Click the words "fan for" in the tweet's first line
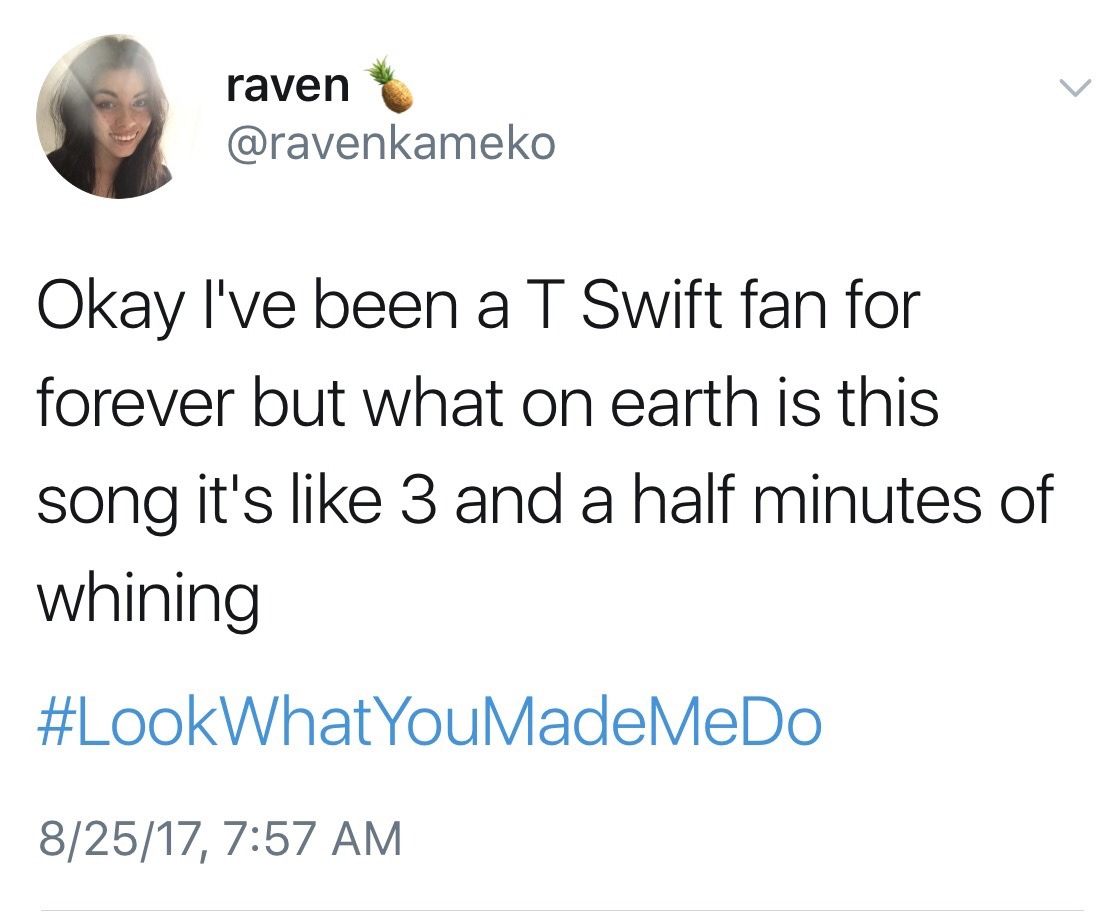Image resolution: width=1105 pixels, height=913 pixels. click(817, 304)
